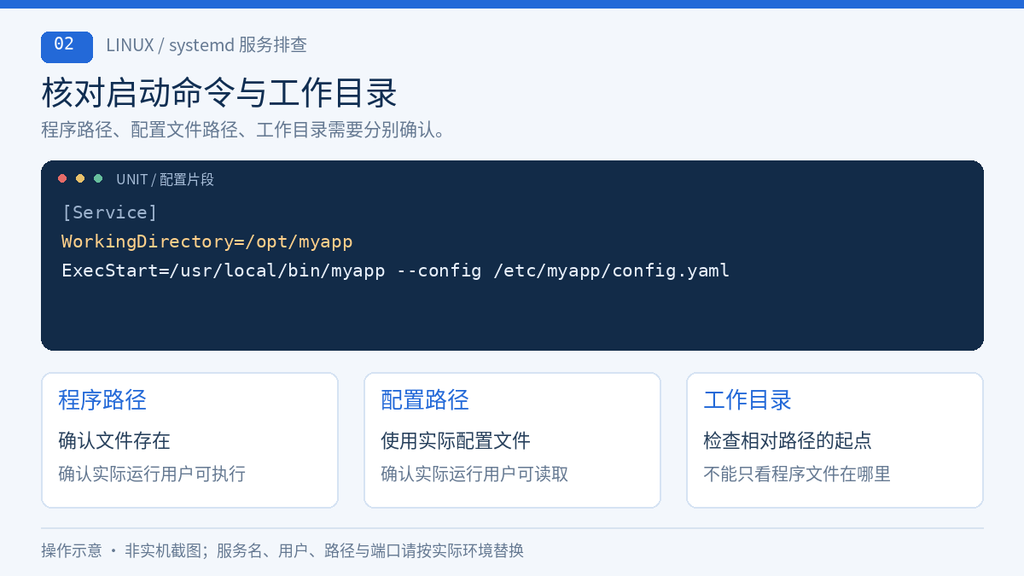
Task: Click '确认实际运行用户可读取' text
Action: 474,473
